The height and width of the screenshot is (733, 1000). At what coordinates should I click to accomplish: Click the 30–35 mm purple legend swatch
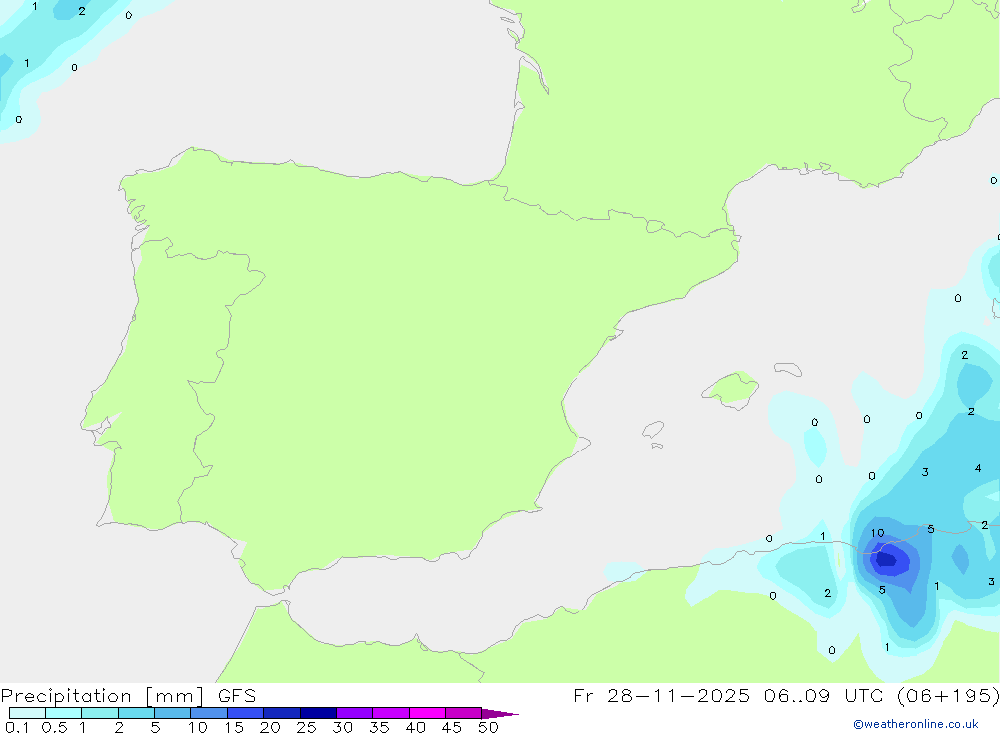[354, 713]
